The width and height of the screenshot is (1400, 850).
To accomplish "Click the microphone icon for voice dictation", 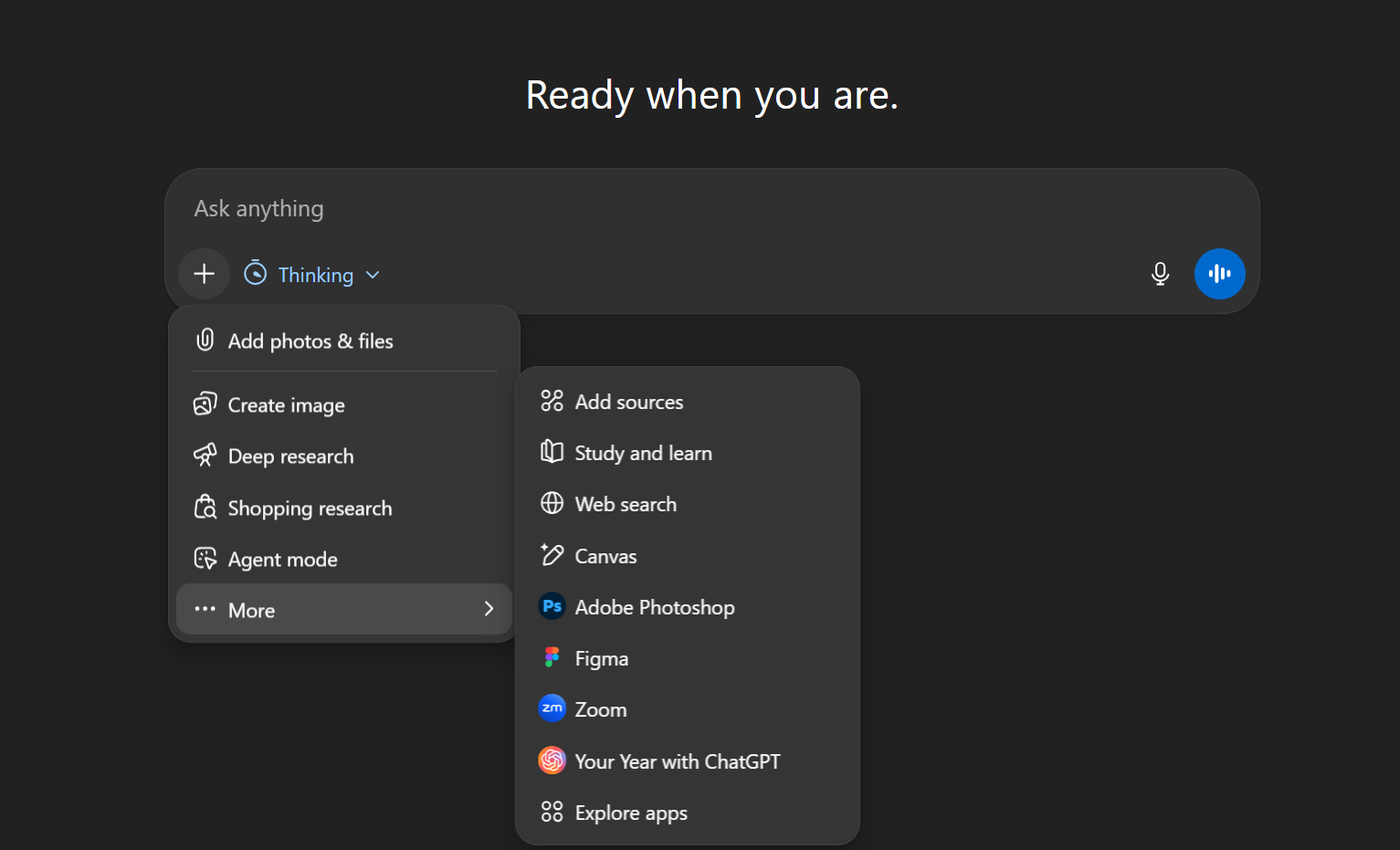I will [1160, 274].
